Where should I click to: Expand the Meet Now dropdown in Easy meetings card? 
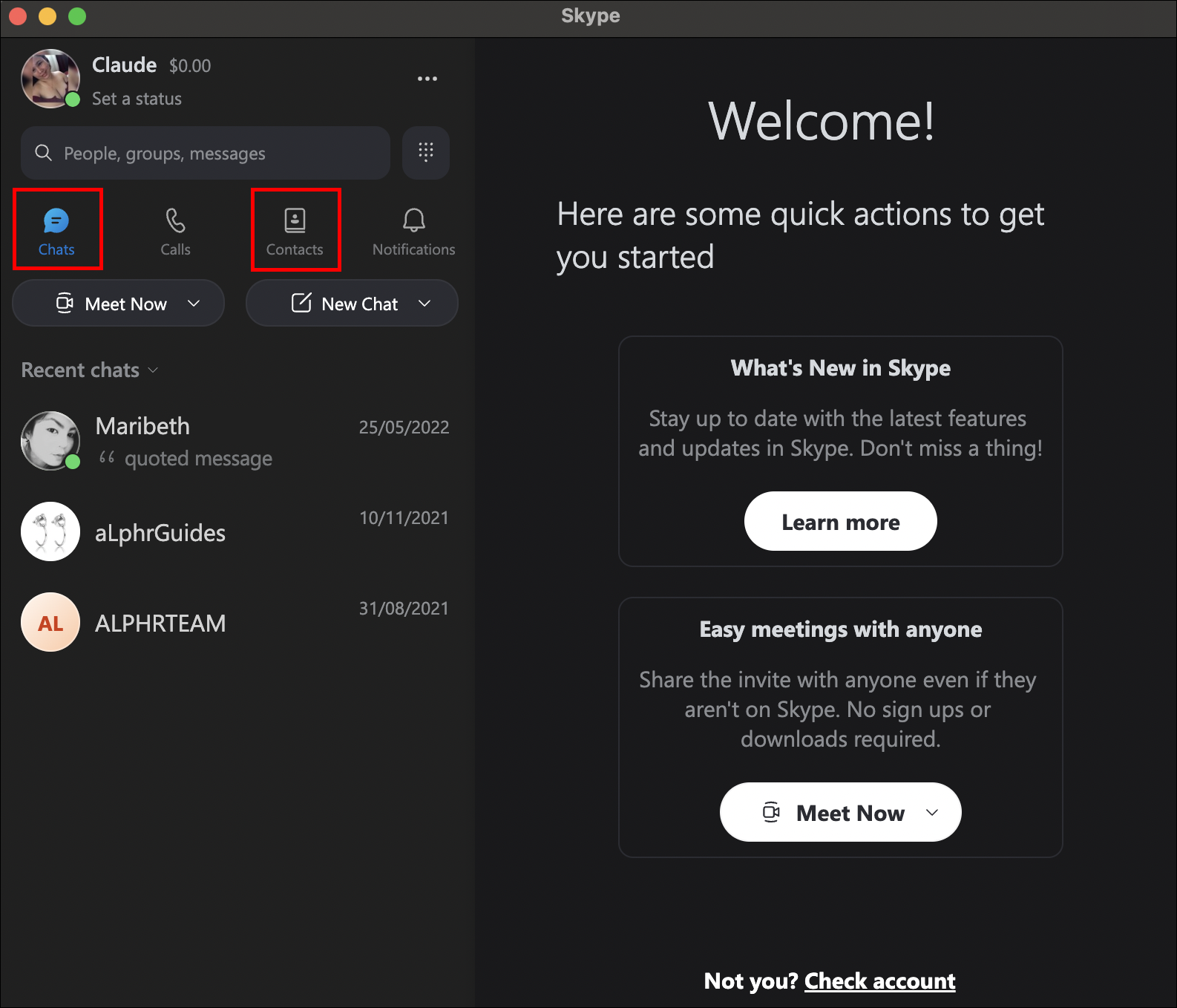coord(932,812)
